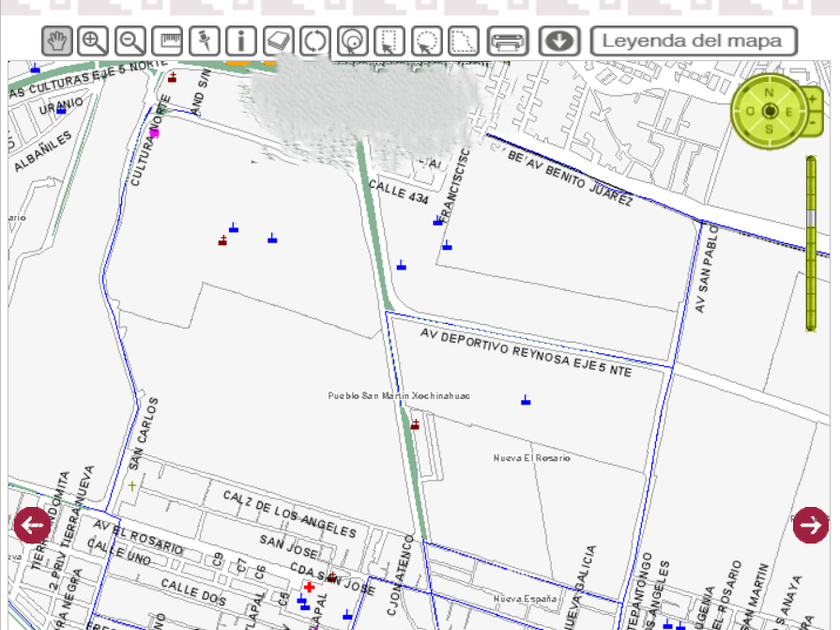Viewport: 840px width, 630px height.
Task: Refresh the map with circular arrows
Action: (x=314, y=41)
